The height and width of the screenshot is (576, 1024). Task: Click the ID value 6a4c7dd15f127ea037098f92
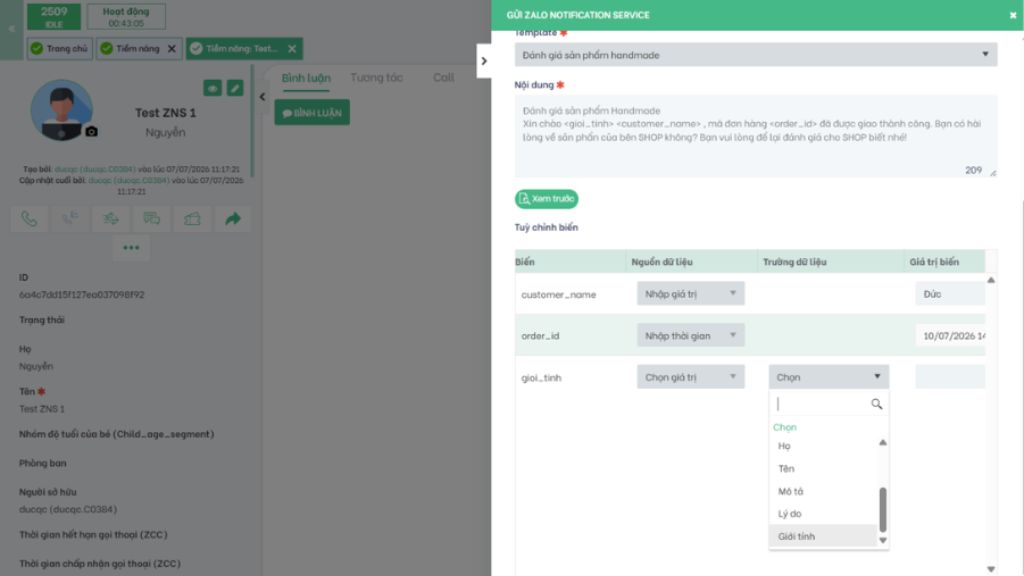[82, 295]
